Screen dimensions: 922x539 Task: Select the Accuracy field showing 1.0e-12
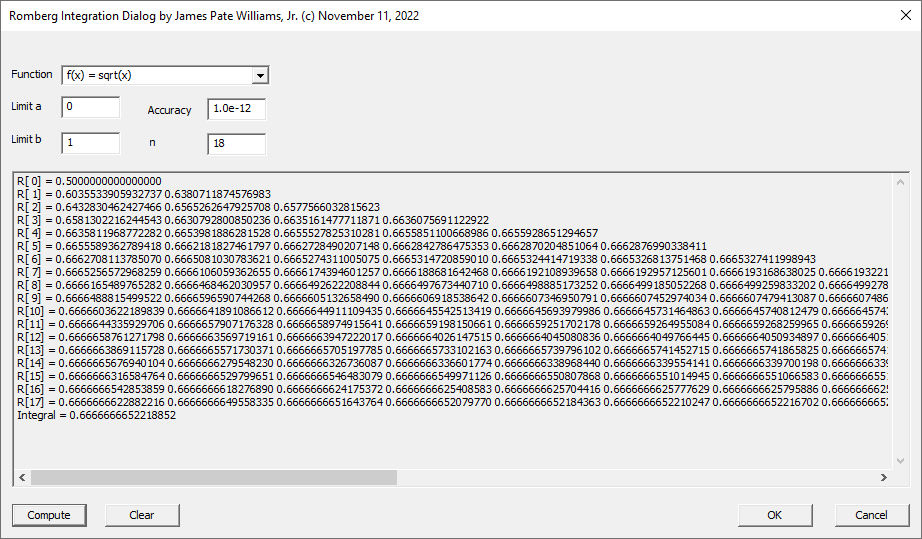[237, 109]
